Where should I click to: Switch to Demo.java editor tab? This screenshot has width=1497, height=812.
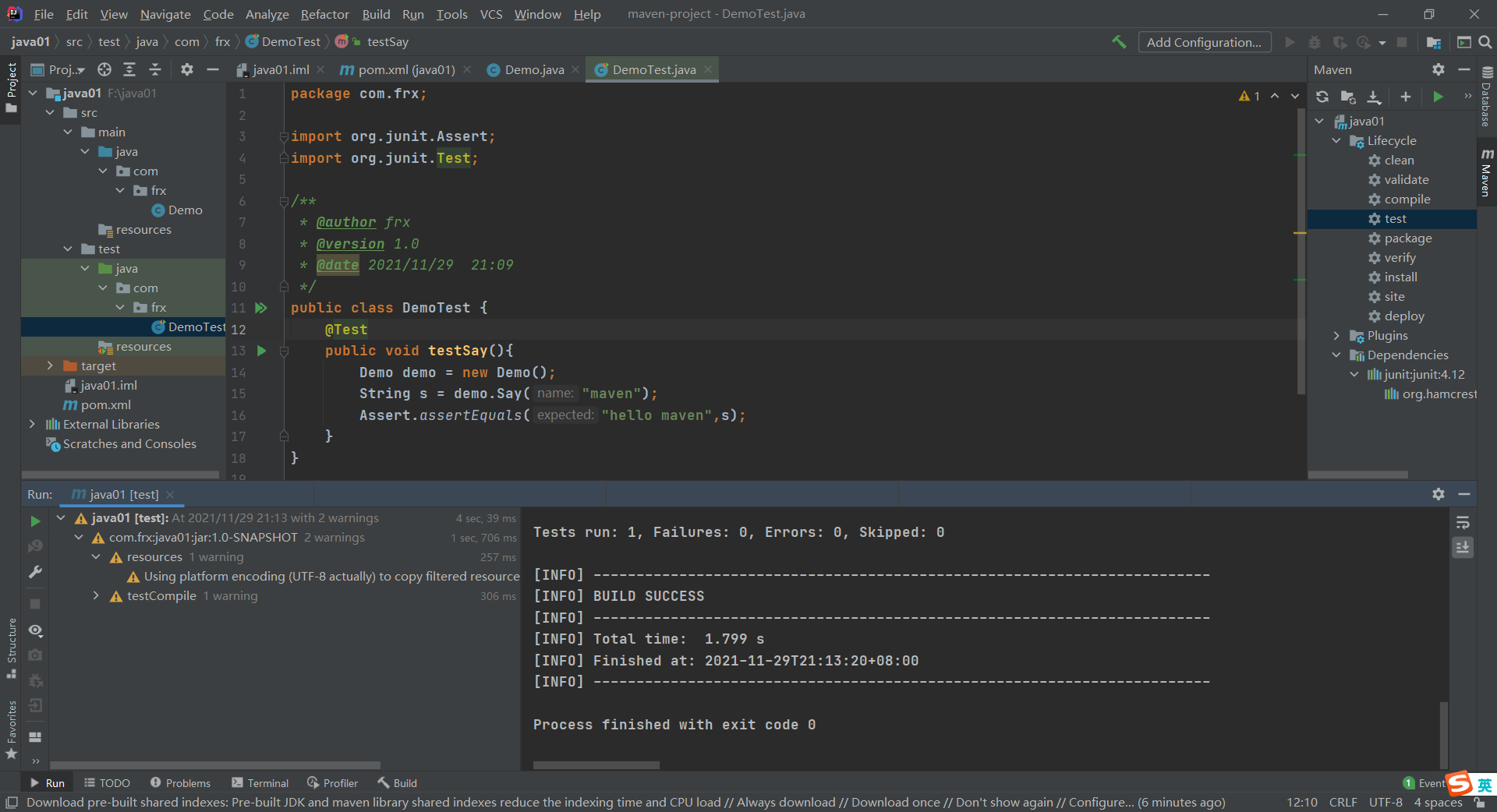click(x=534, y=69)
